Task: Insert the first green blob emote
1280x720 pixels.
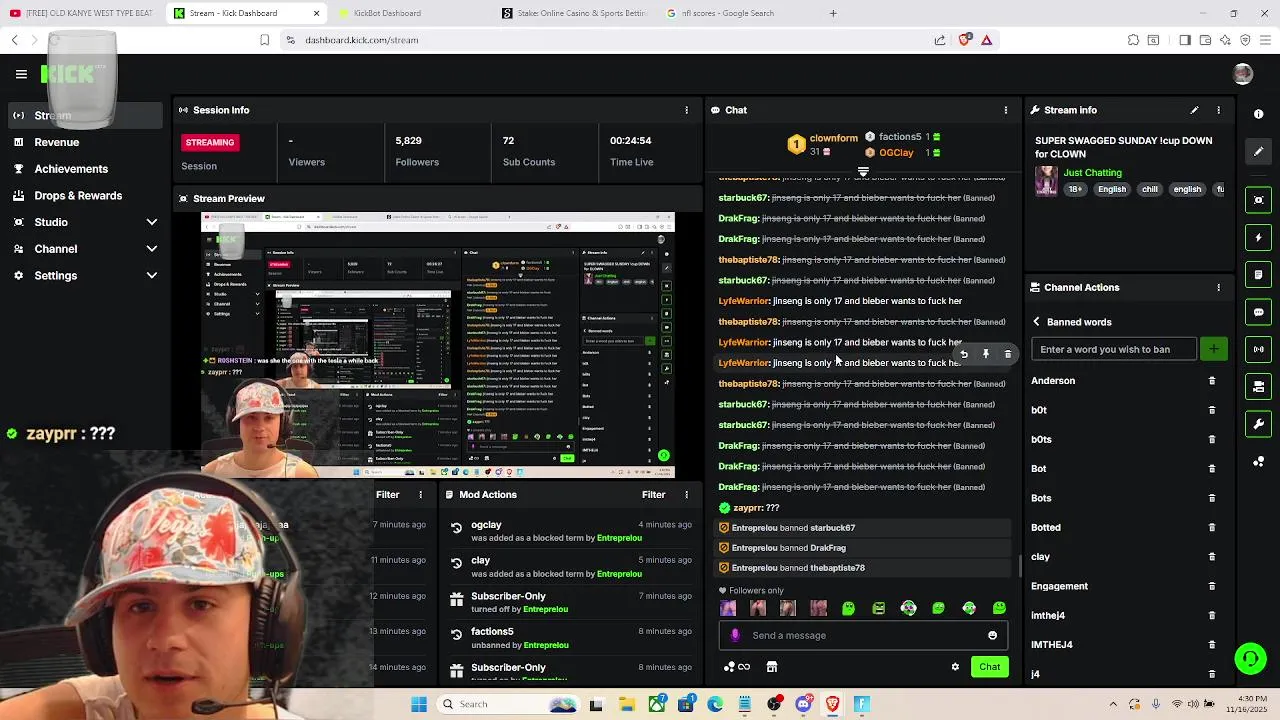Action: point(848,608)
